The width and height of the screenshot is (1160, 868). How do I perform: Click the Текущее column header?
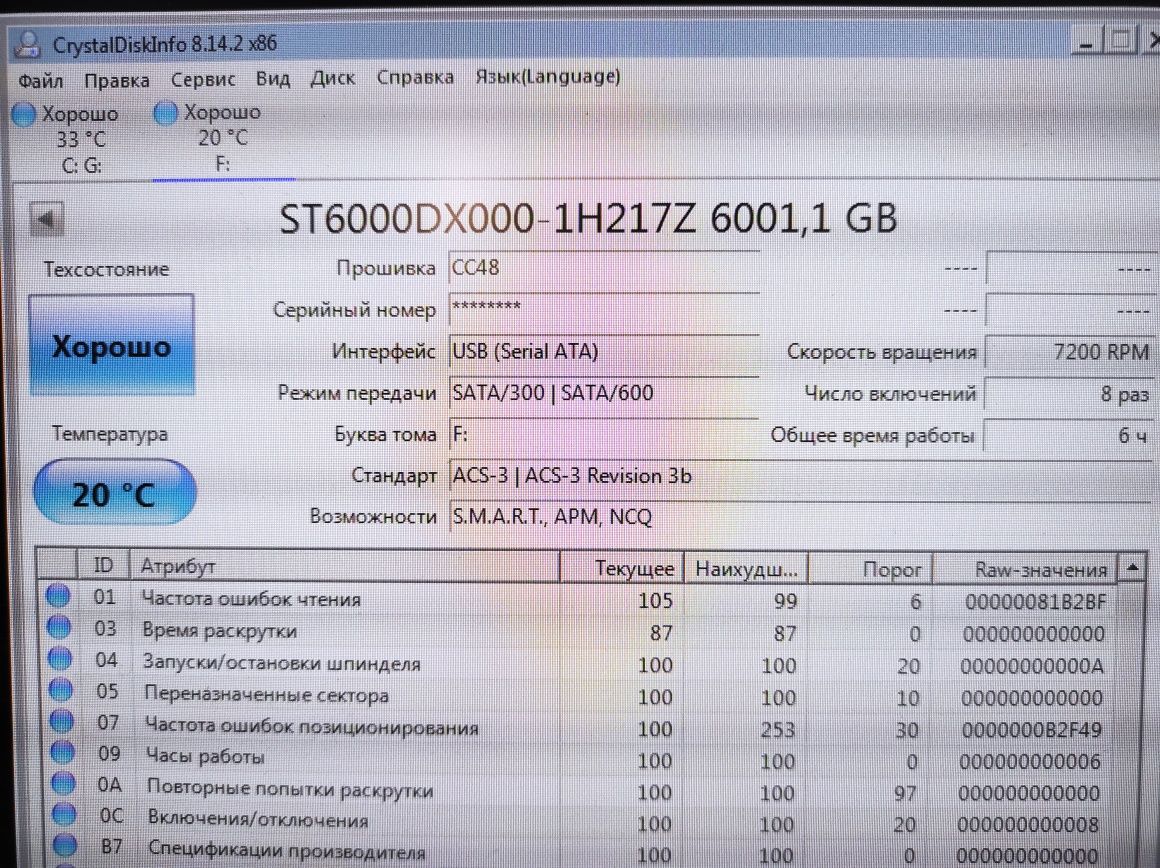621,568
